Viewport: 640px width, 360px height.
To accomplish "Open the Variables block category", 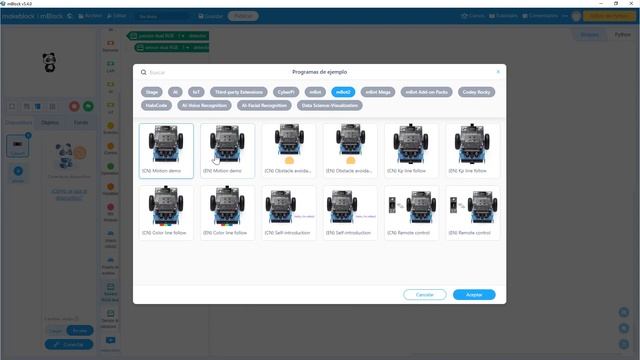I will [x=110, y=189].
